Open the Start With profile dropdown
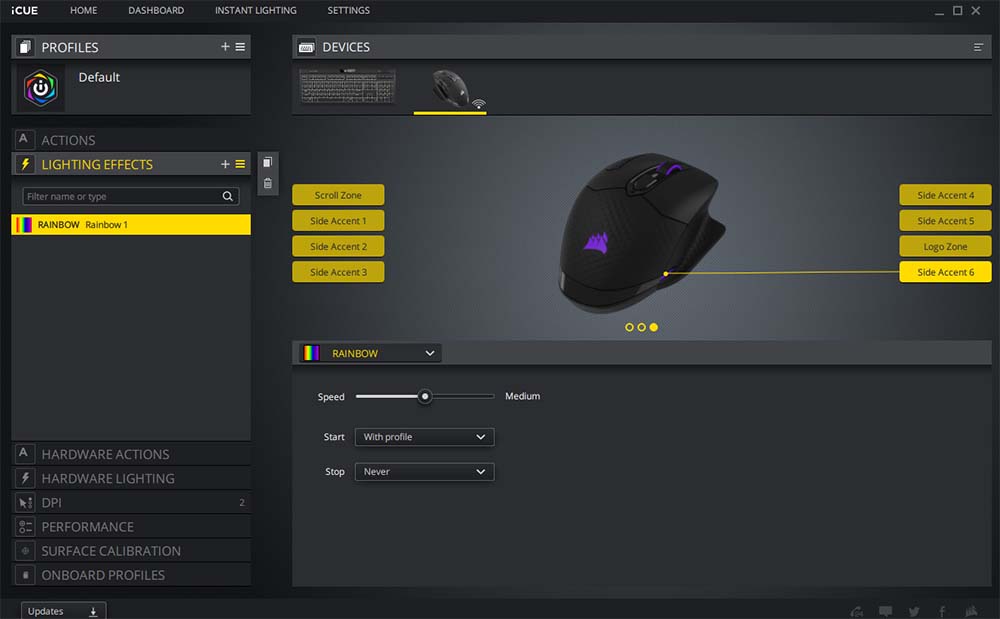The width and height of the screenshot is (1000, 619). 424,437
